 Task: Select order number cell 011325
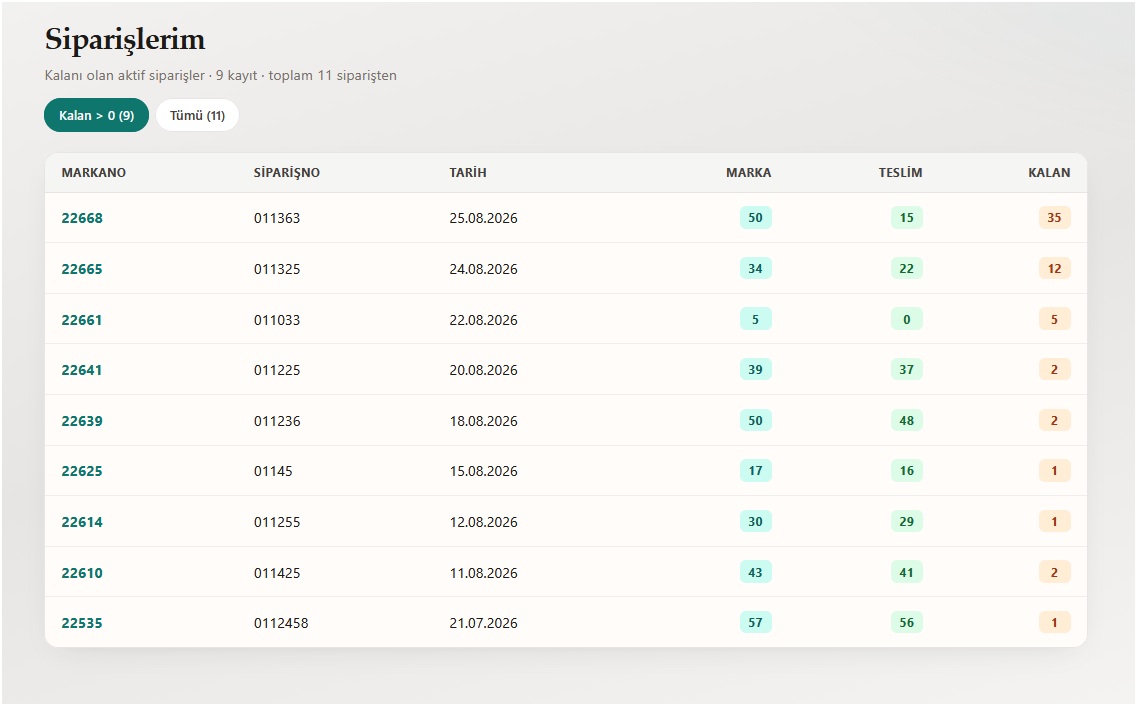(x=277, y=269)
